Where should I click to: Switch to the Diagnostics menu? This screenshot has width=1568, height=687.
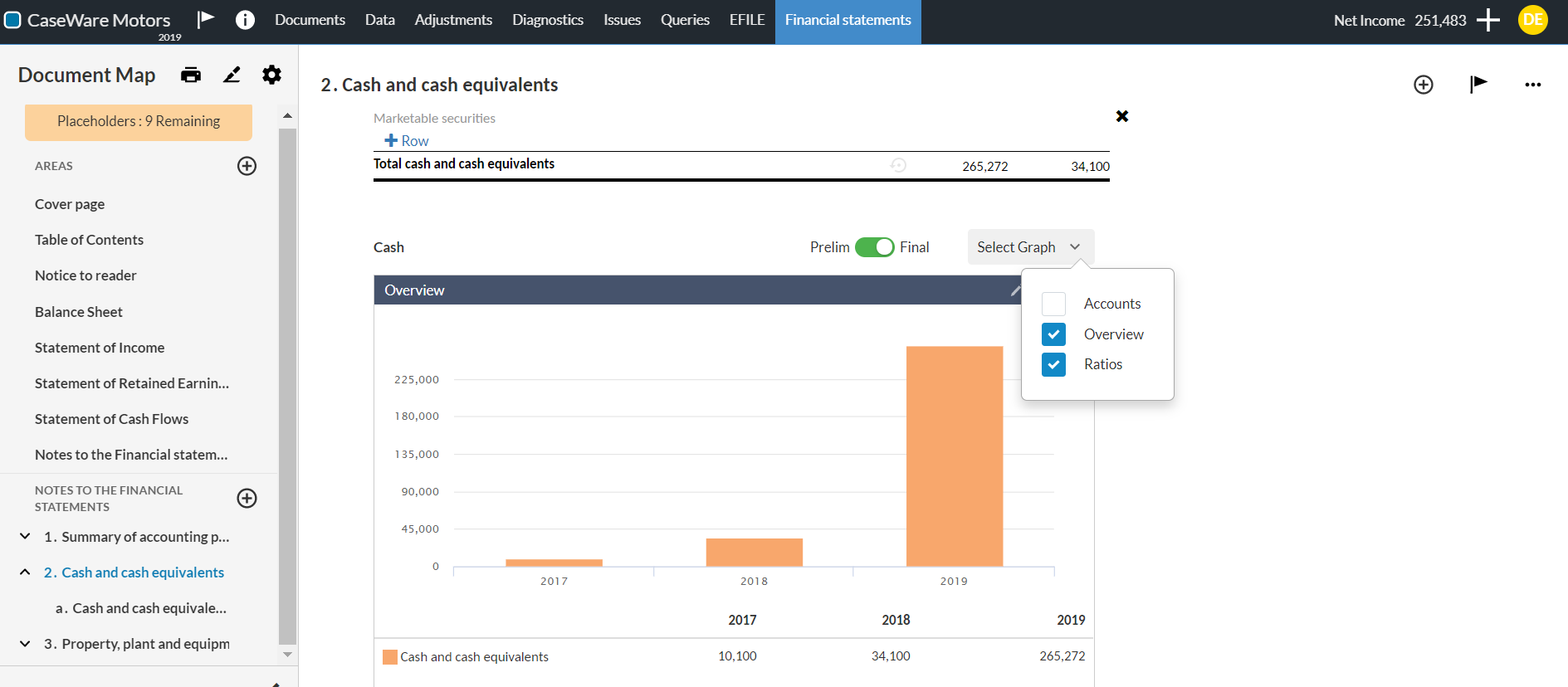547,20
